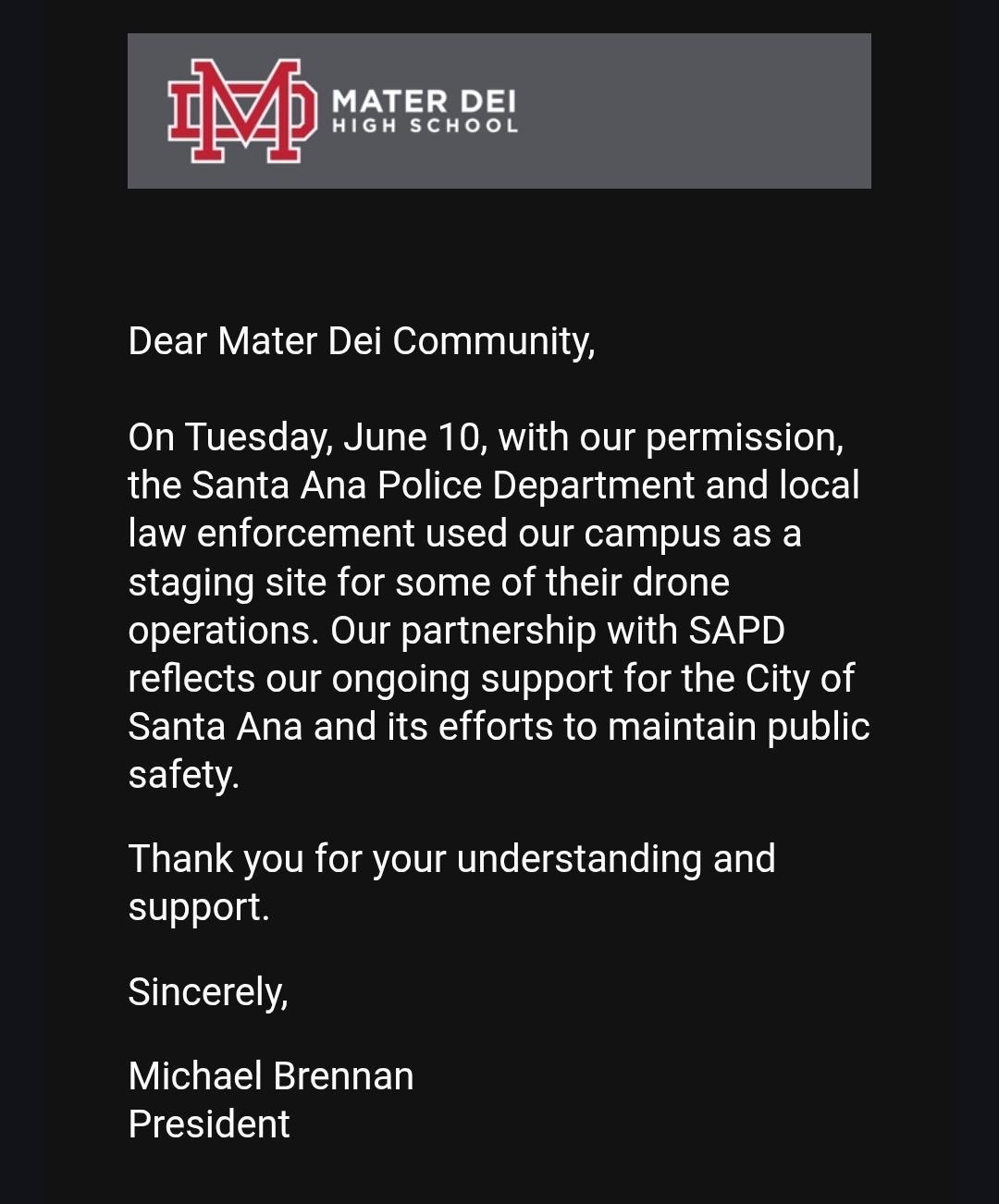The width and height of the screenshot is (999, 1204).
Task: Click the red MD monogram logo
Action: [x=237, y=111]
